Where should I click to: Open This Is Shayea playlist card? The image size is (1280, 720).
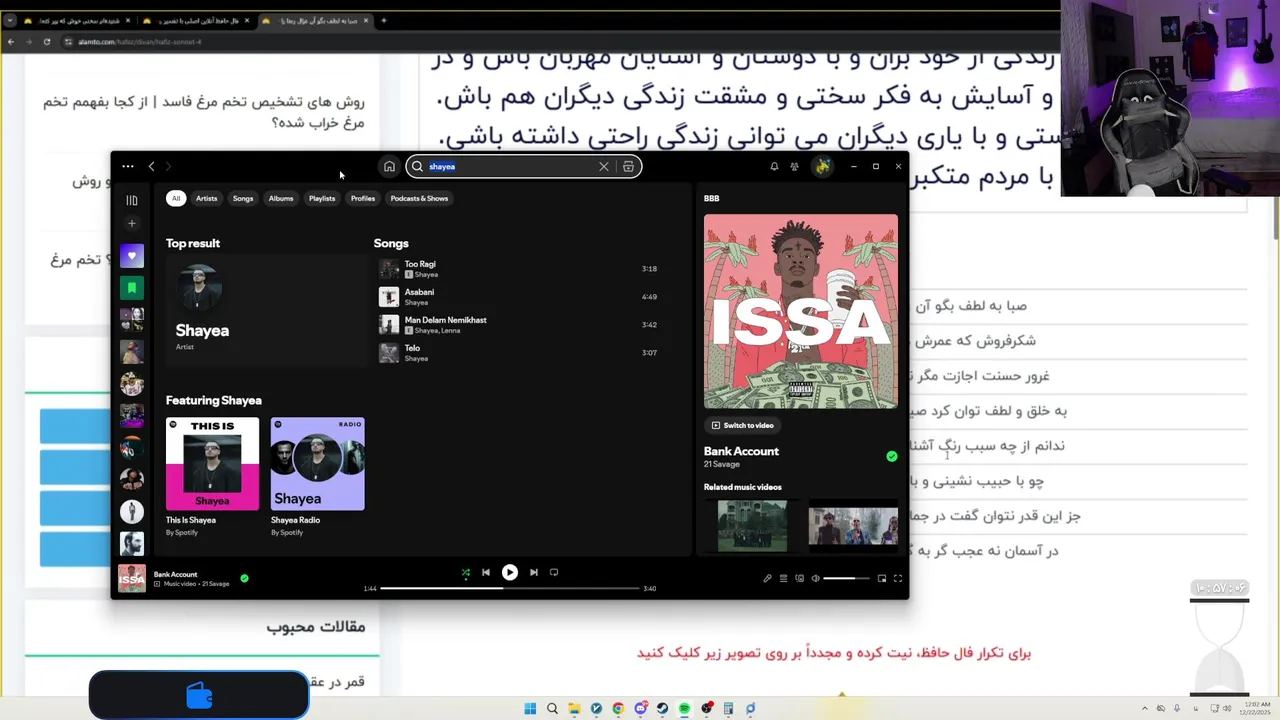(x=212, y=477)
